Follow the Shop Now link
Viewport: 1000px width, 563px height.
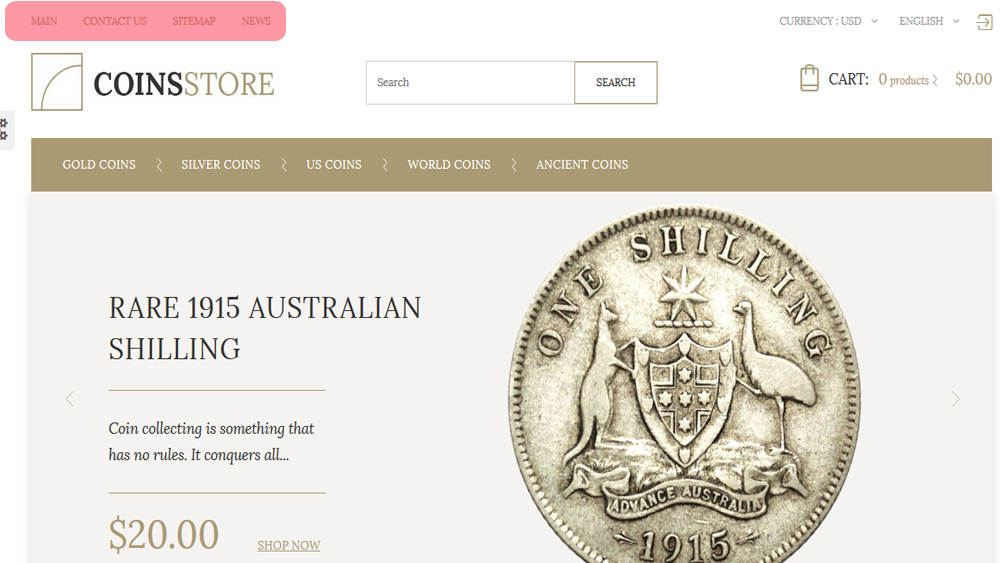[289, 545]
